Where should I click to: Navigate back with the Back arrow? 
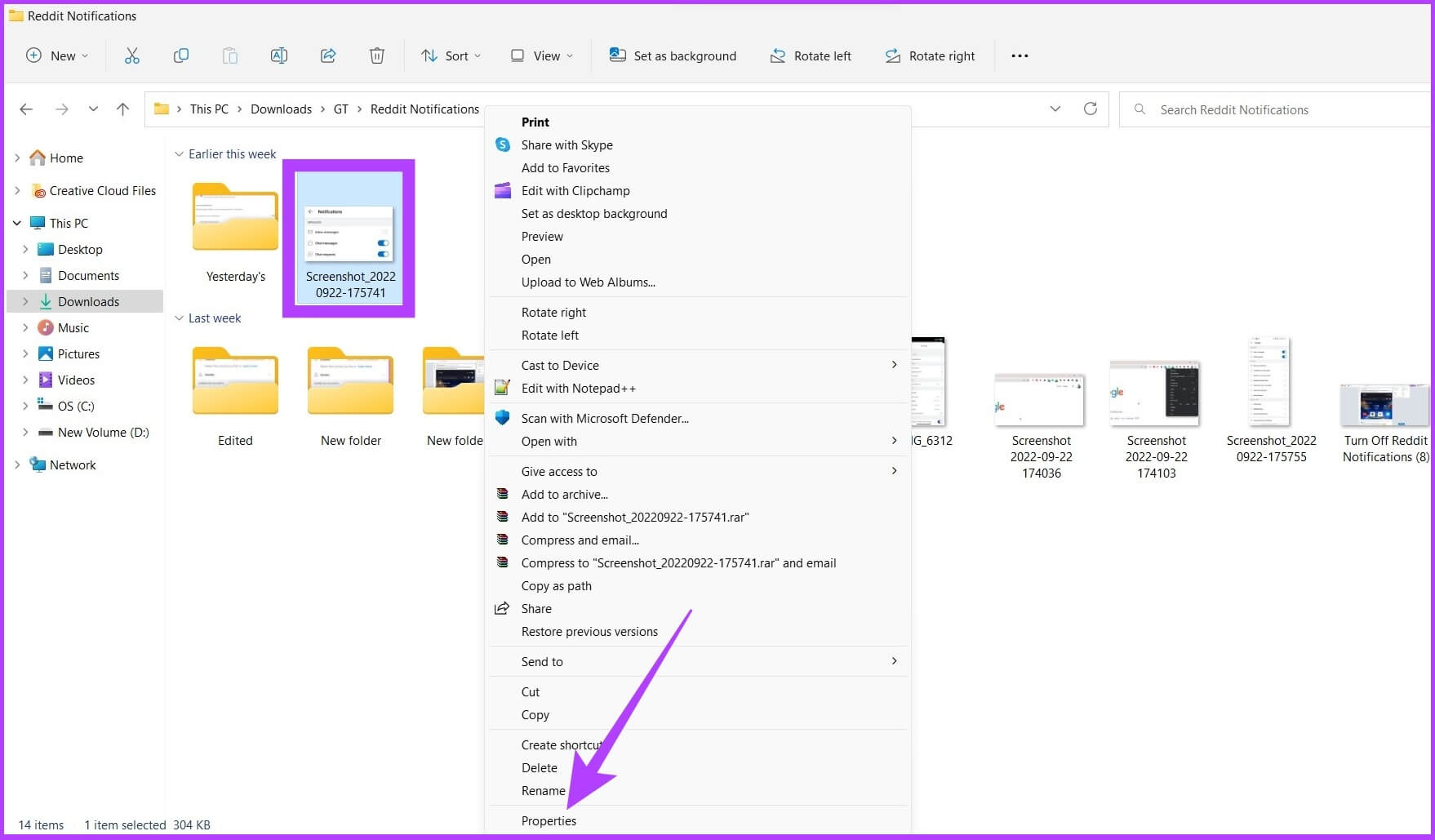(x=26, y=109)
